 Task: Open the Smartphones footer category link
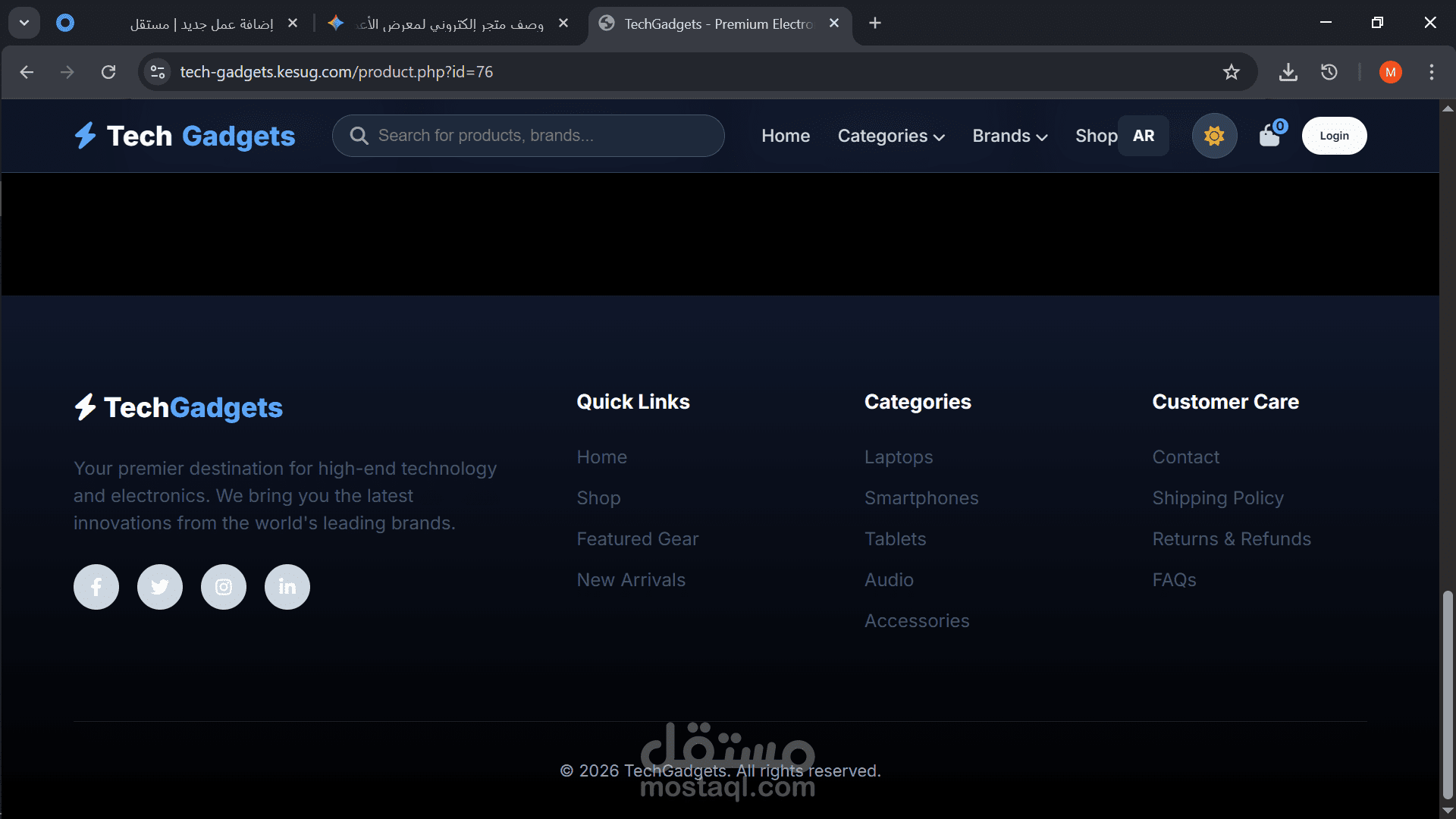[921, 498]
